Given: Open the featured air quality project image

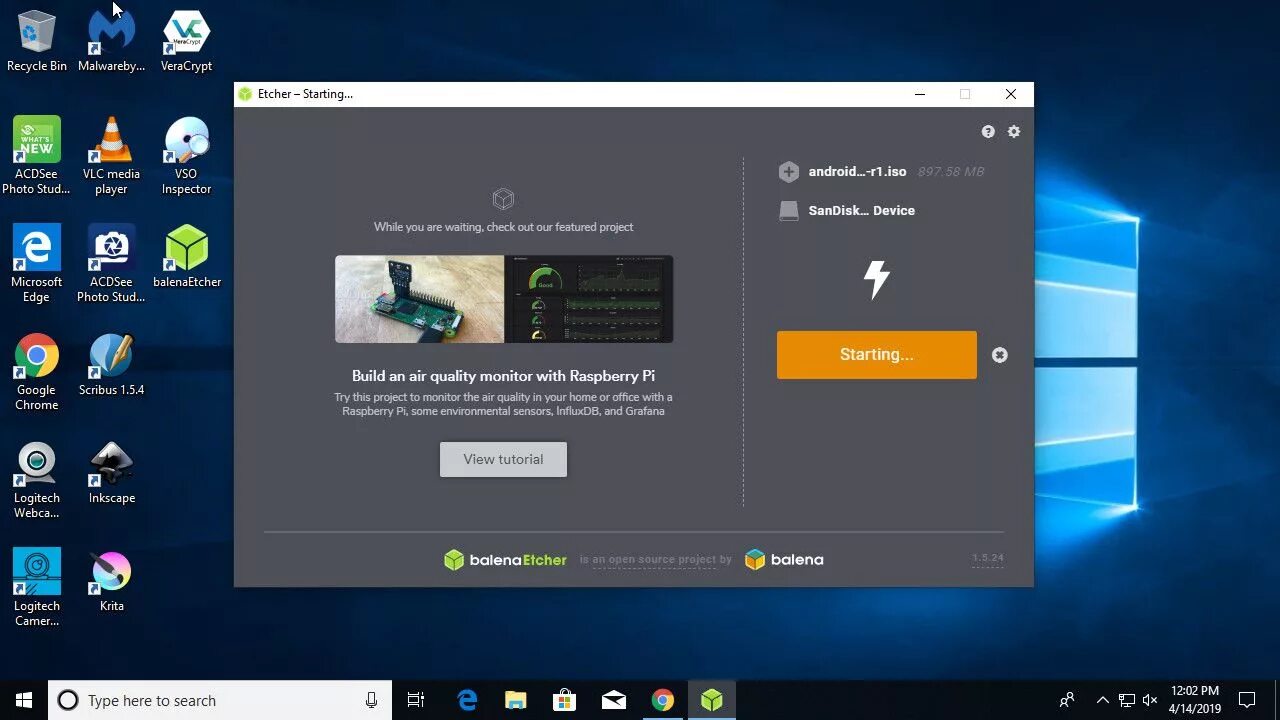Looking at the screenshot, I should click(504, 299).
